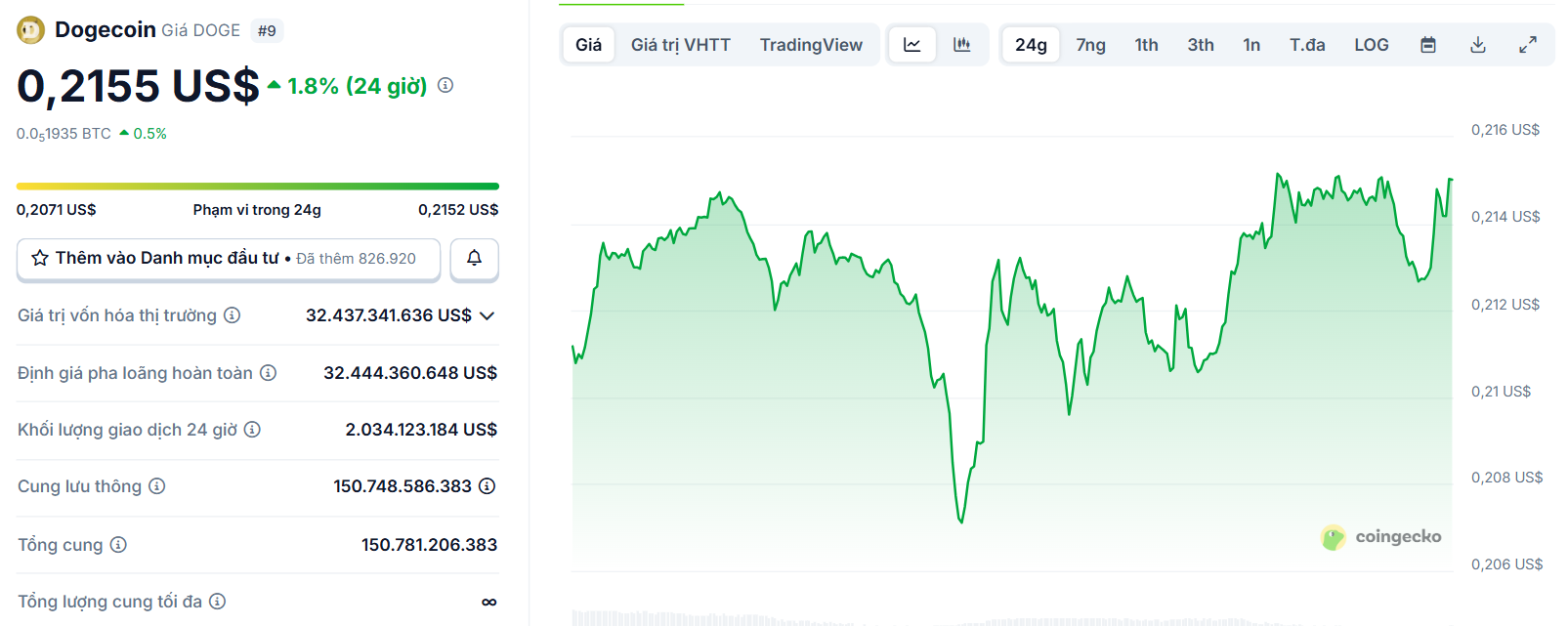
Task: Select the 1th time range button
Action: click(x=1145, y=44)
